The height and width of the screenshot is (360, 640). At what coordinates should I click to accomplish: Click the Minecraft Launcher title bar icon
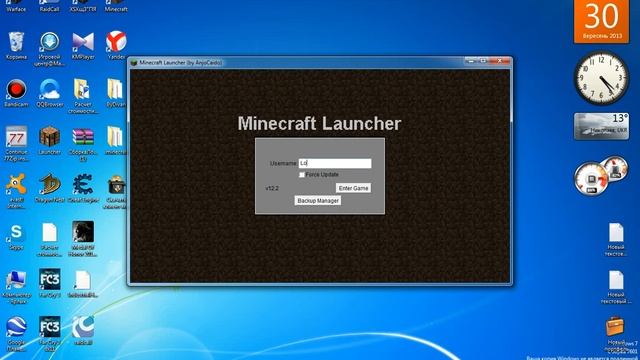(x=133, y=63)
